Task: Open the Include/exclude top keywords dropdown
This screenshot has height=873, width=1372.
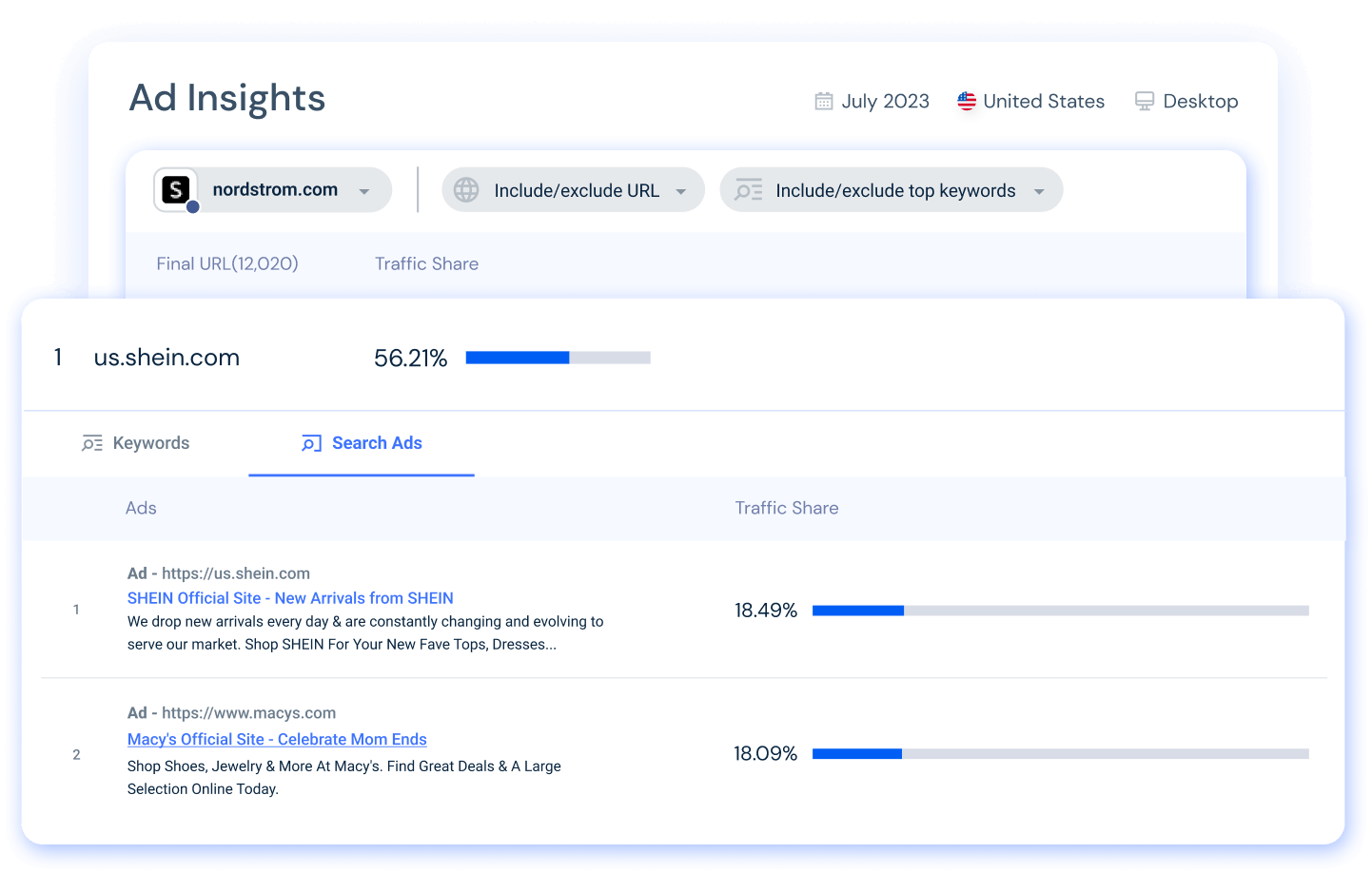Action: [x=1039, y=191]
